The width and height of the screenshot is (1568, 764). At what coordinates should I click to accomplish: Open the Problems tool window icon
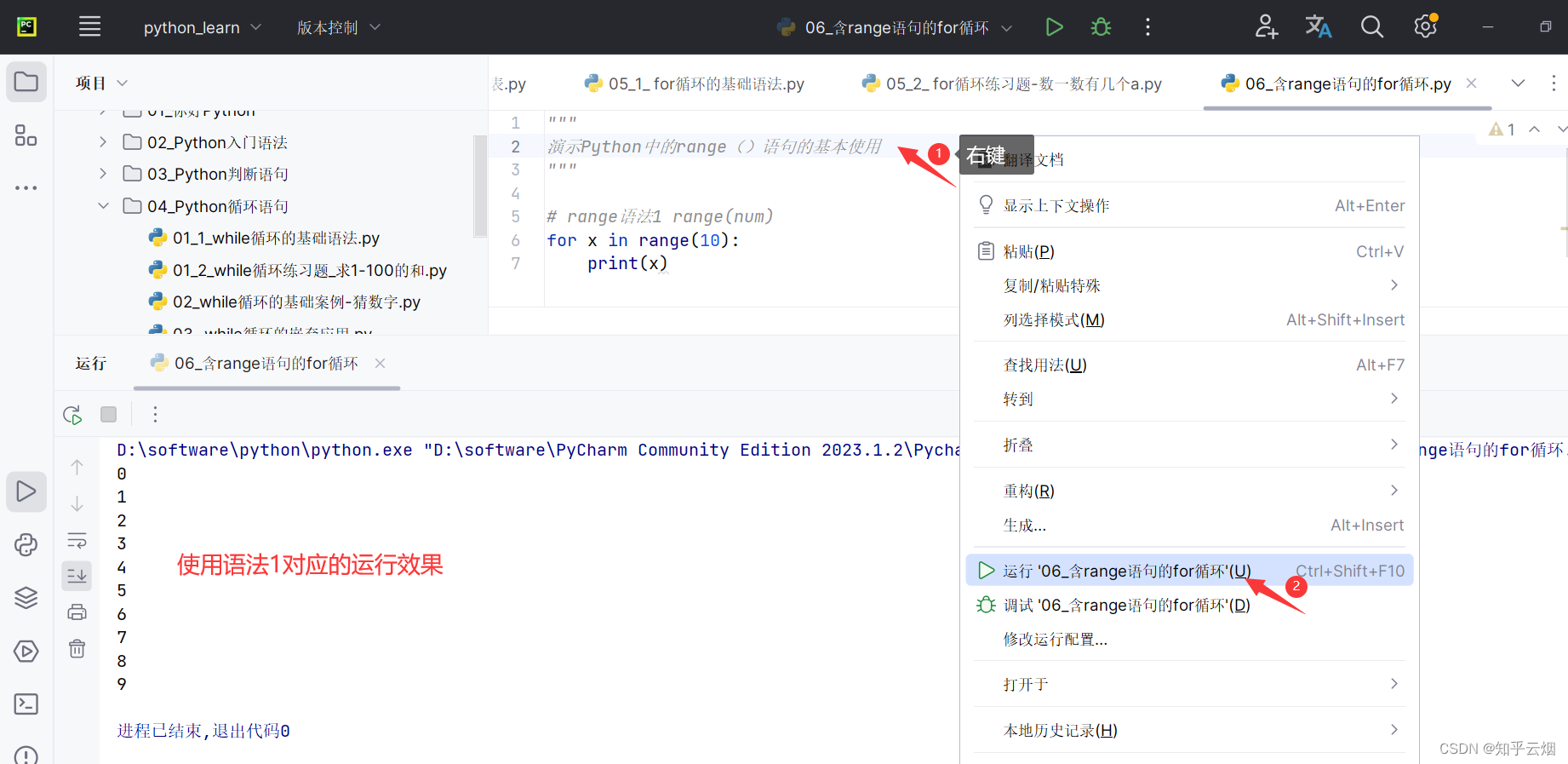[x=26, y=755]
